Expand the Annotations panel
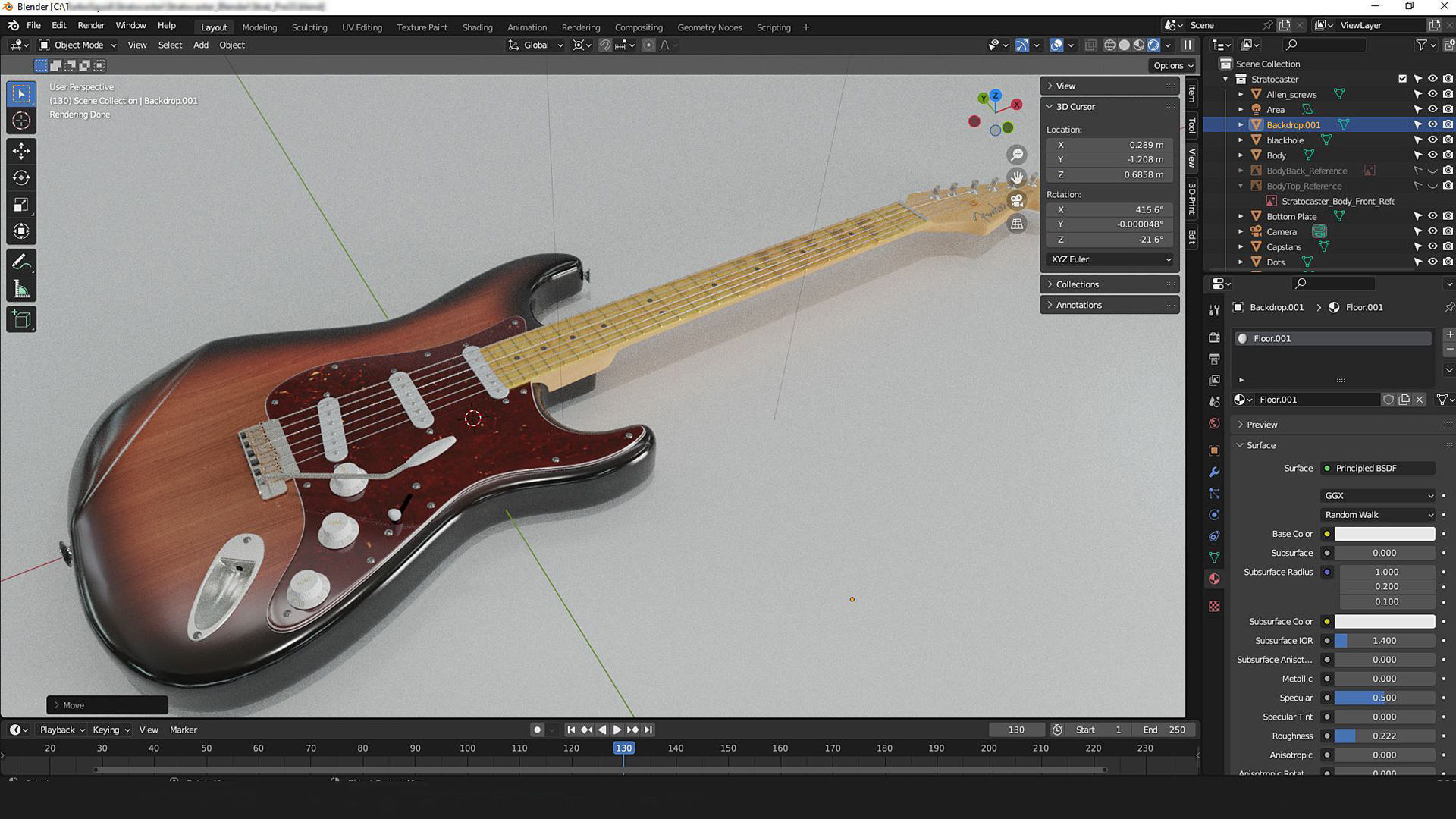 [x=1109, y=305]
